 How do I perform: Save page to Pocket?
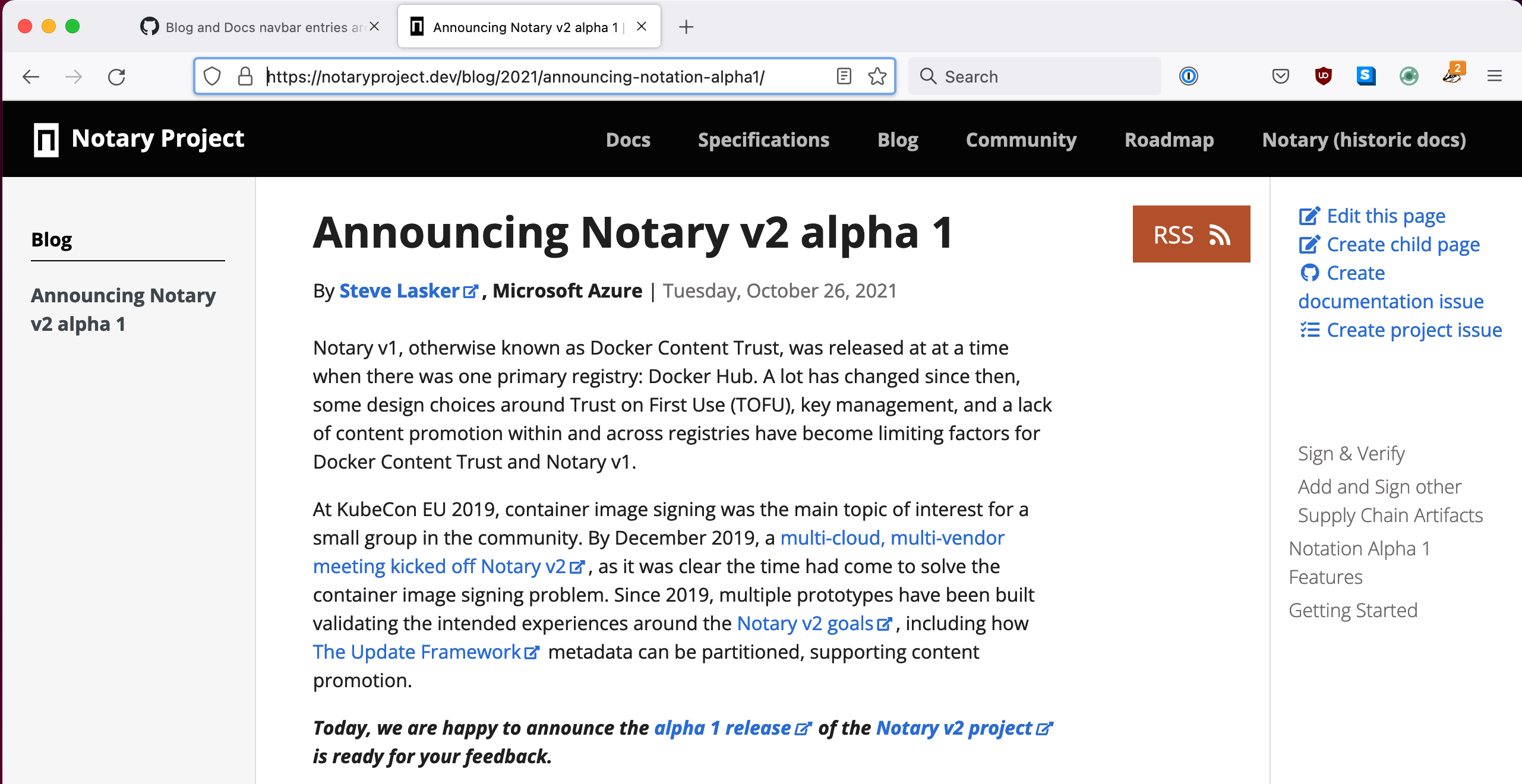(1281, 76)
